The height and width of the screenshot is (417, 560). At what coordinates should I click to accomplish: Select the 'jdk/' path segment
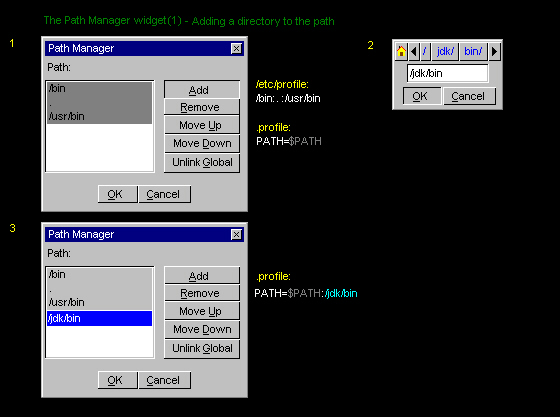coord(445,51)
